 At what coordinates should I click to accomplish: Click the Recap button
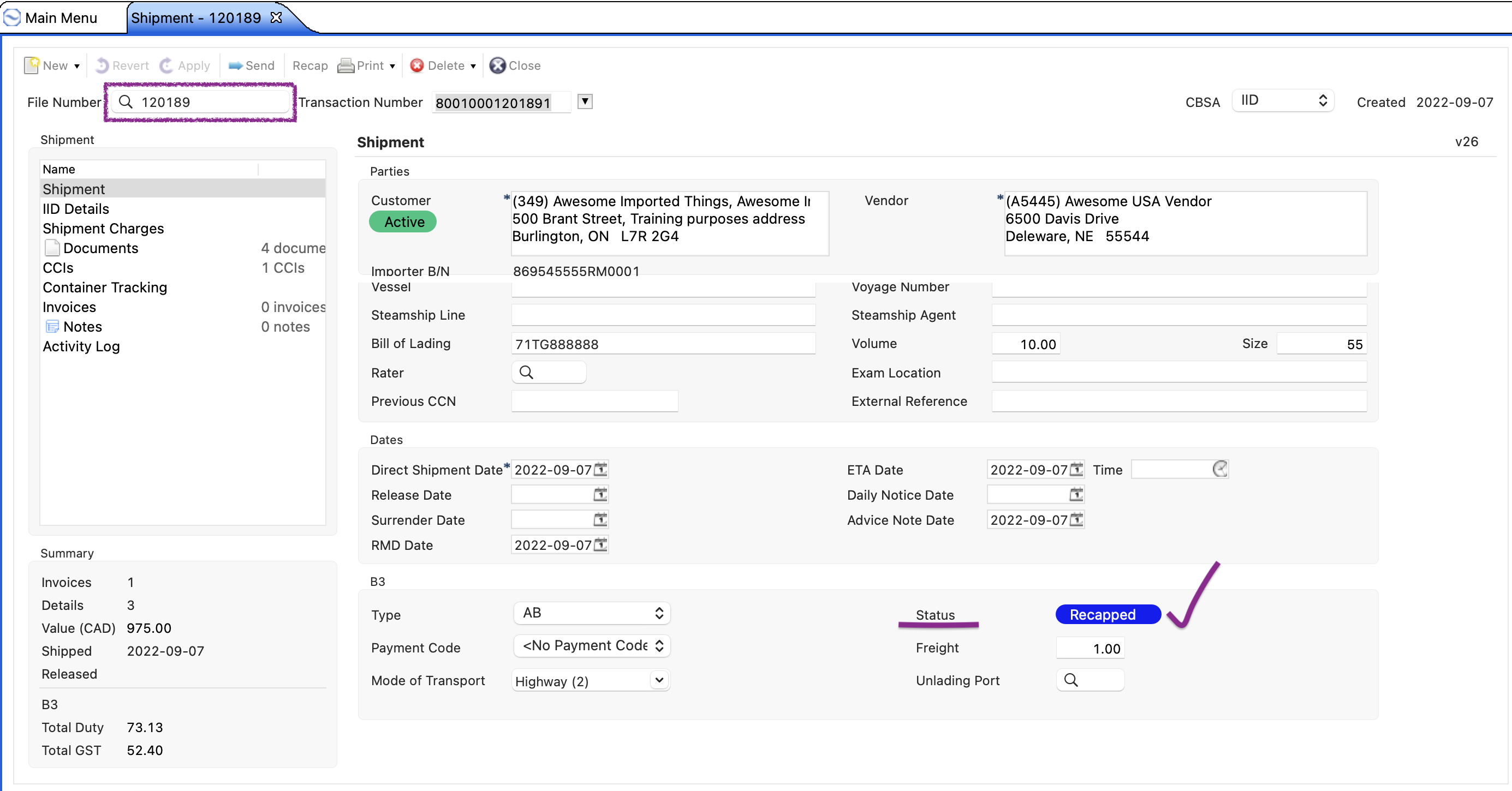(x=310, y=65)
